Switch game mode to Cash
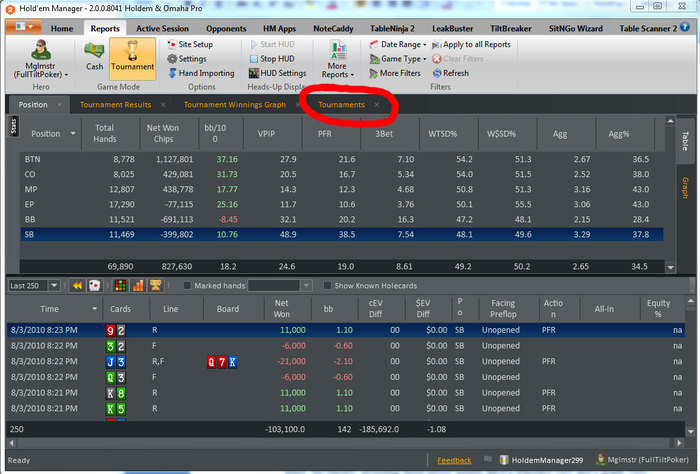This screenshot has width=700, height=474. coord(94,56)
